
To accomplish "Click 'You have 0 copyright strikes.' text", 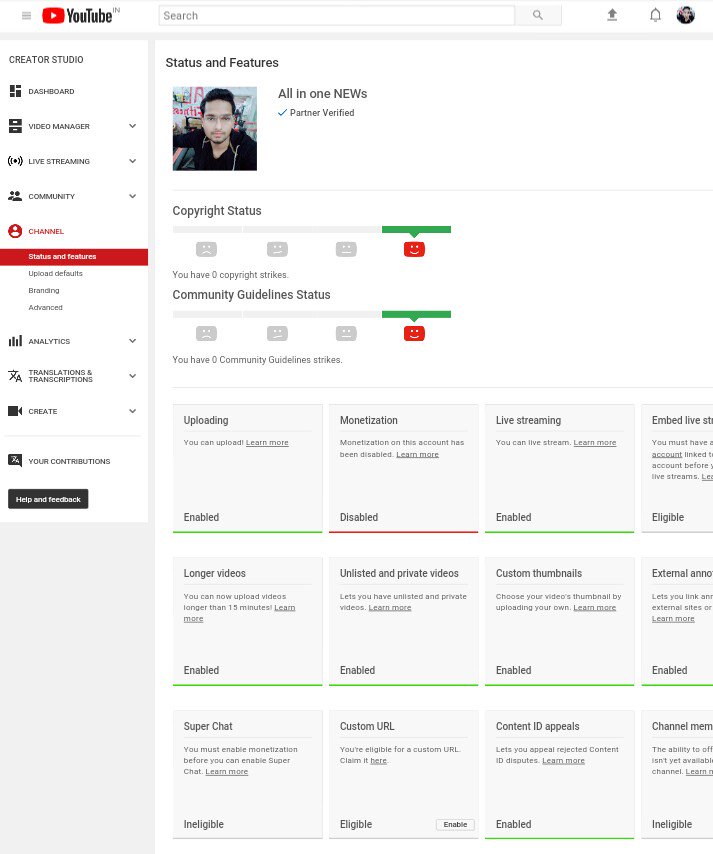I will tap(230, 275).
